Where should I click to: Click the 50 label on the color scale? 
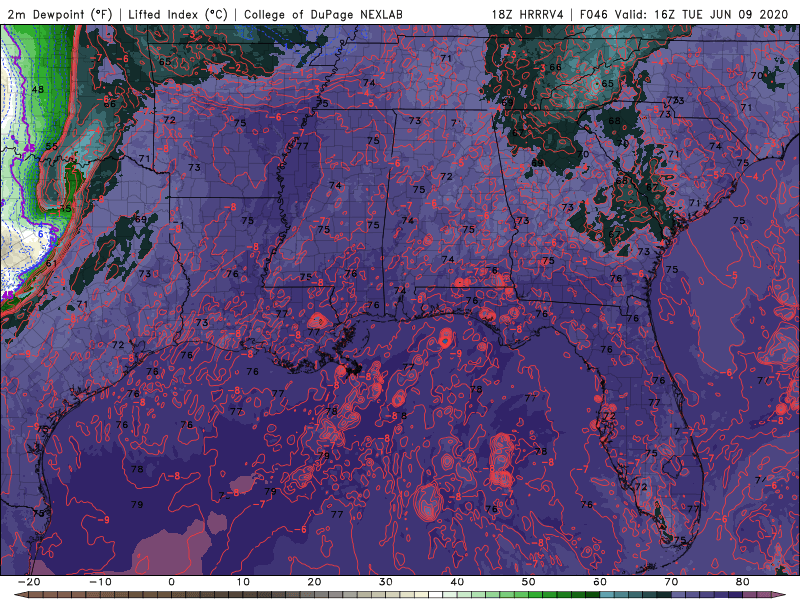tap(529, 582)
